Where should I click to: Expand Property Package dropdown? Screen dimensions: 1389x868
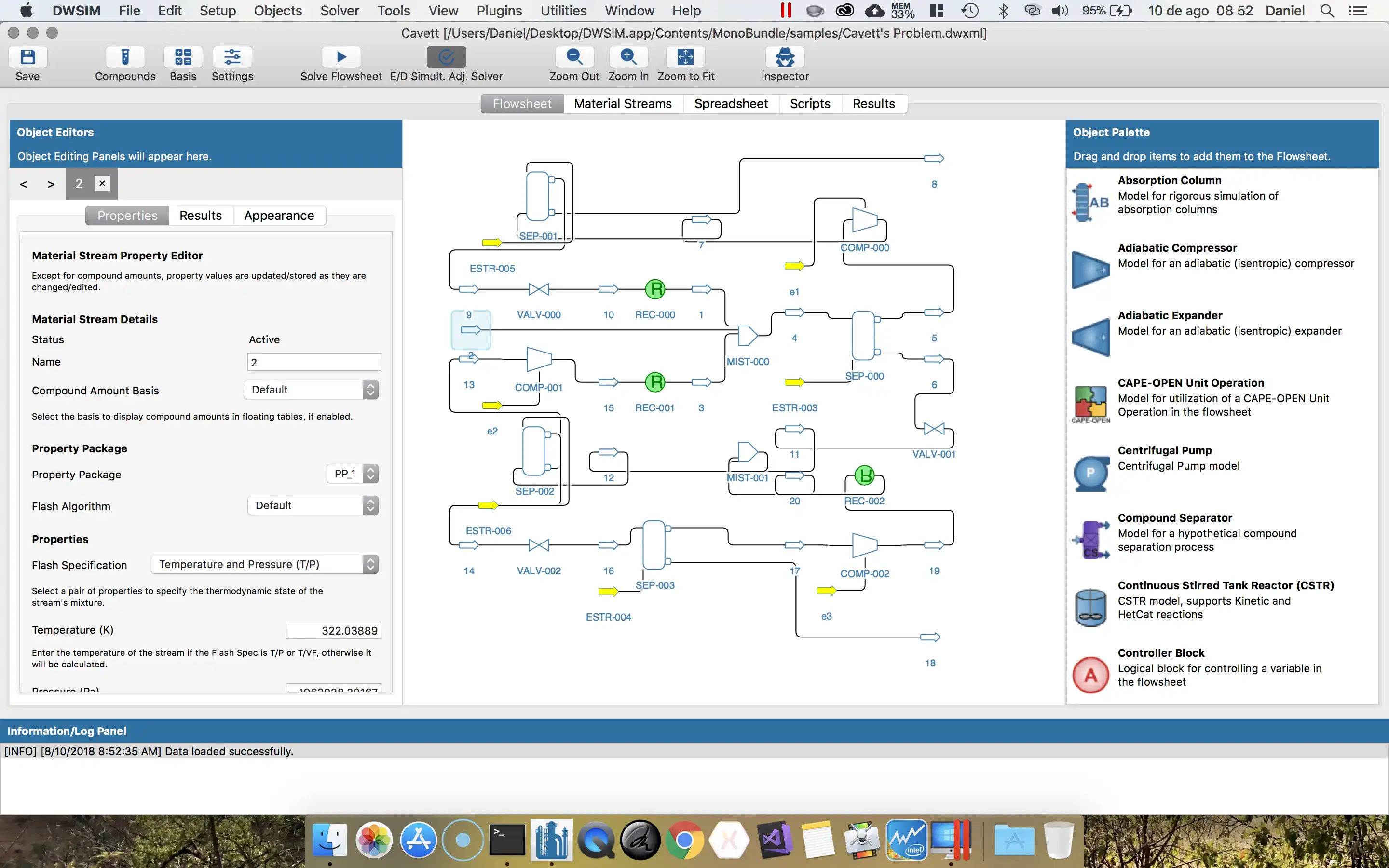(370, 473)
